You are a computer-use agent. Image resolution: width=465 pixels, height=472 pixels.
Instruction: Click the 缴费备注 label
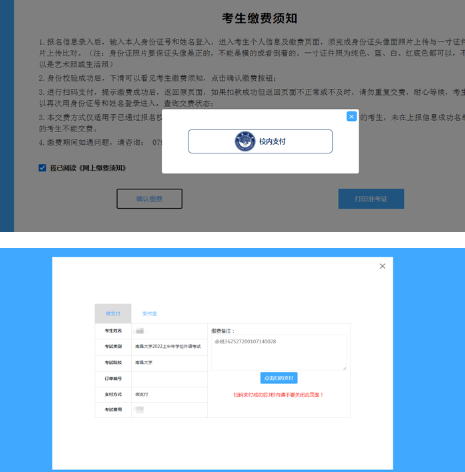pyautogui.click(x=223, y=331)
